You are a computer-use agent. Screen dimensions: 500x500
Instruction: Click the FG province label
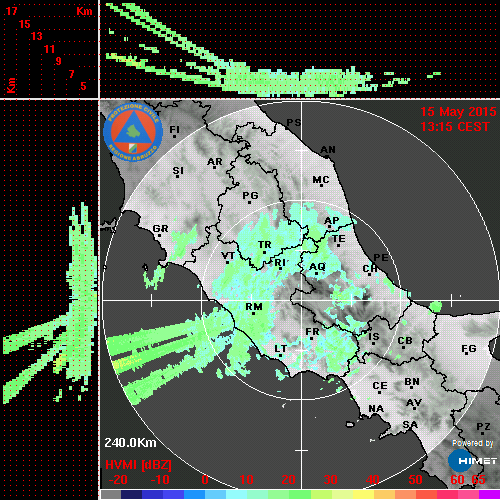tap(469, 349)
